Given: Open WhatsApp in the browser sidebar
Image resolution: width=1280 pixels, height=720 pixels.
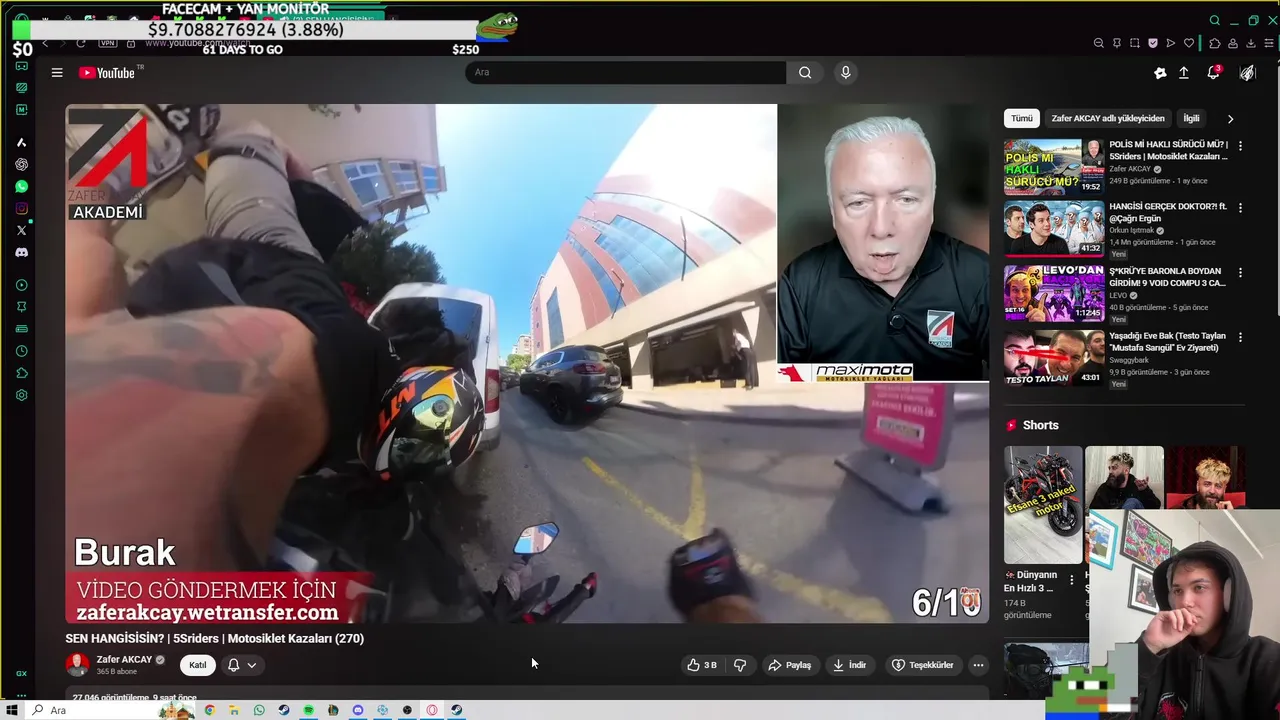Looking at the screenshot, I should (x=22, y=187).
